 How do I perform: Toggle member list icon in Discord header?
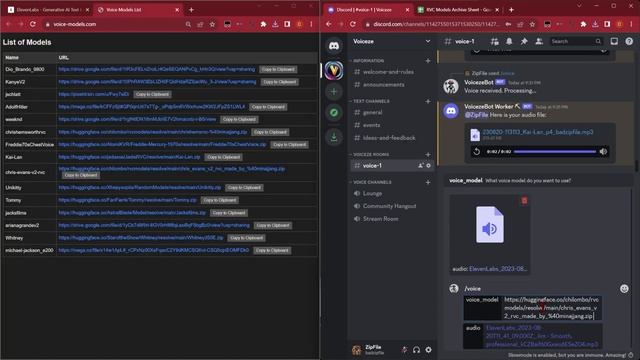539,41
